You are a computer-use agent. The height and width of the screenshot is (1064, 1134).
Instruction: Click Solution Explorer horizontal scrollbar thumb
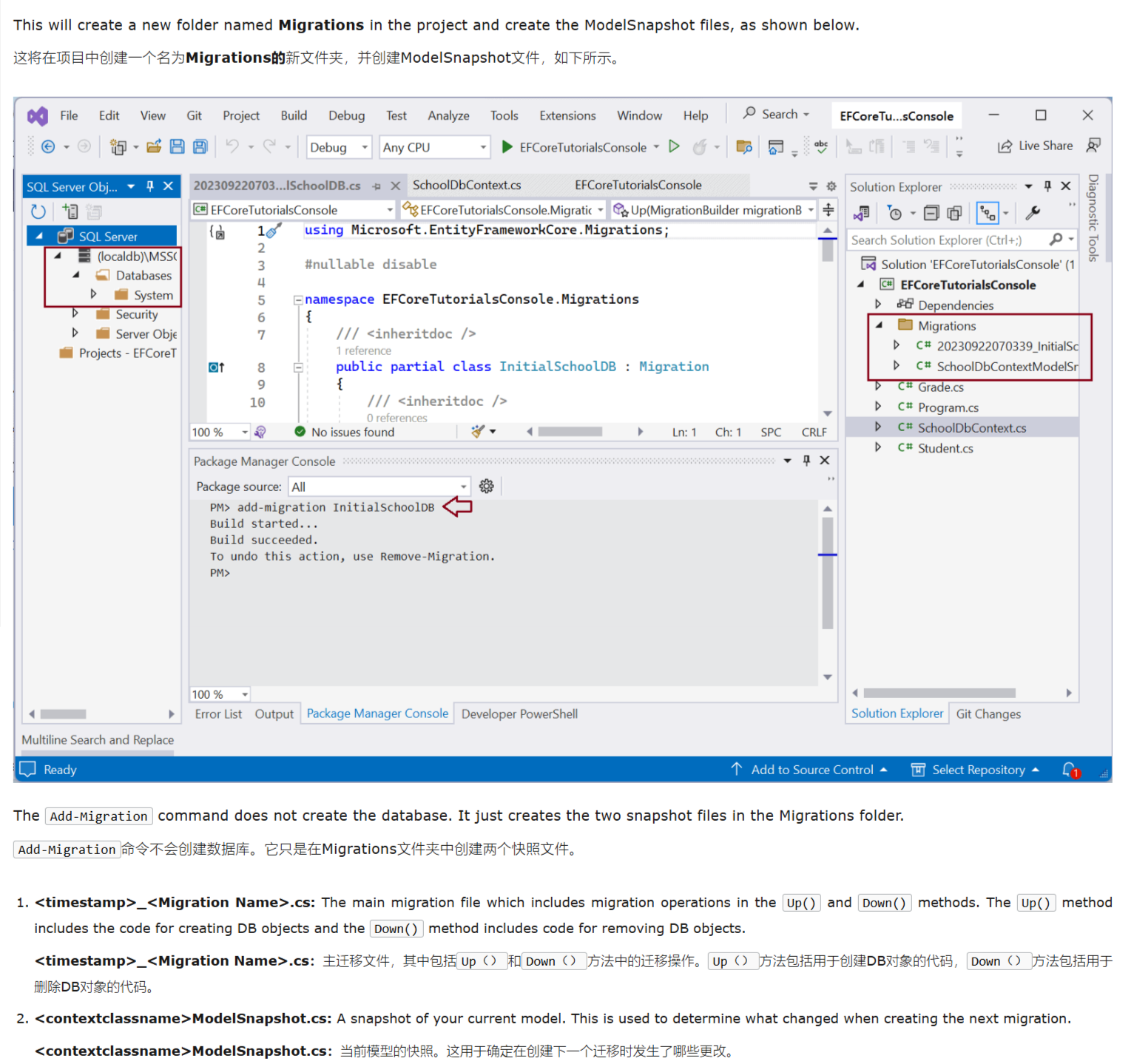tap(939, 693)
